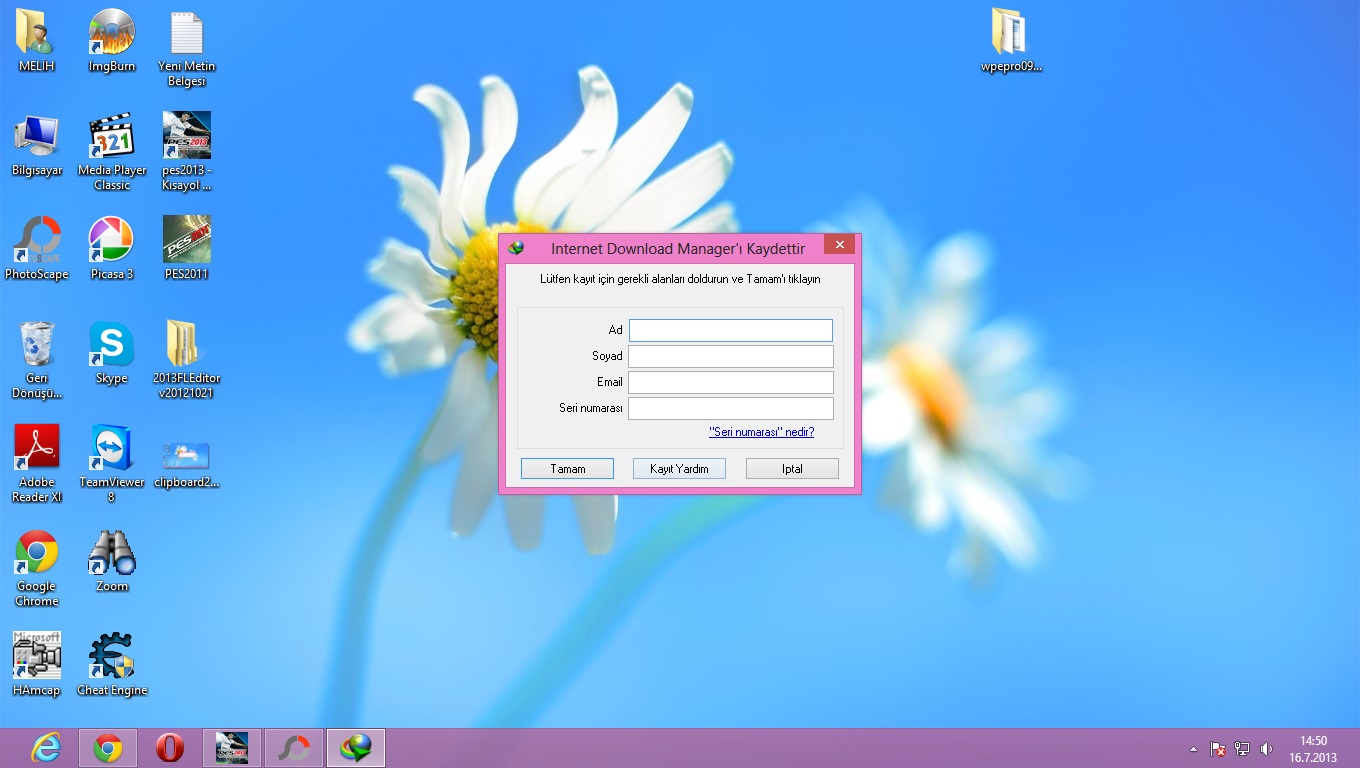Click the Kayıt Yardım button
Viewport: 1360px width, 768px height.
tap(679, 469)
